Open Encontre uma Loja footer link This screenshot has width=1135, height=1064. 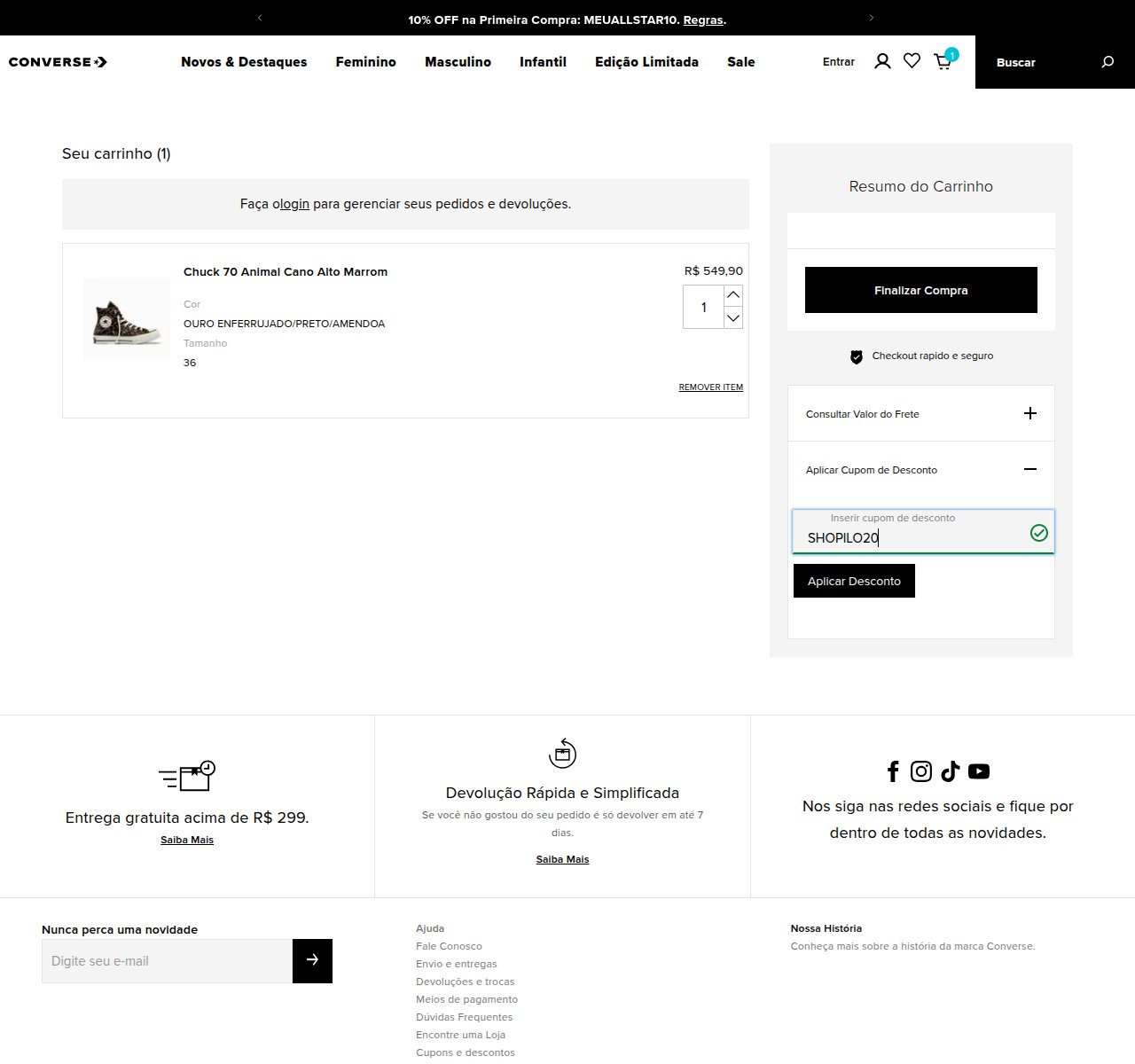460,1035
